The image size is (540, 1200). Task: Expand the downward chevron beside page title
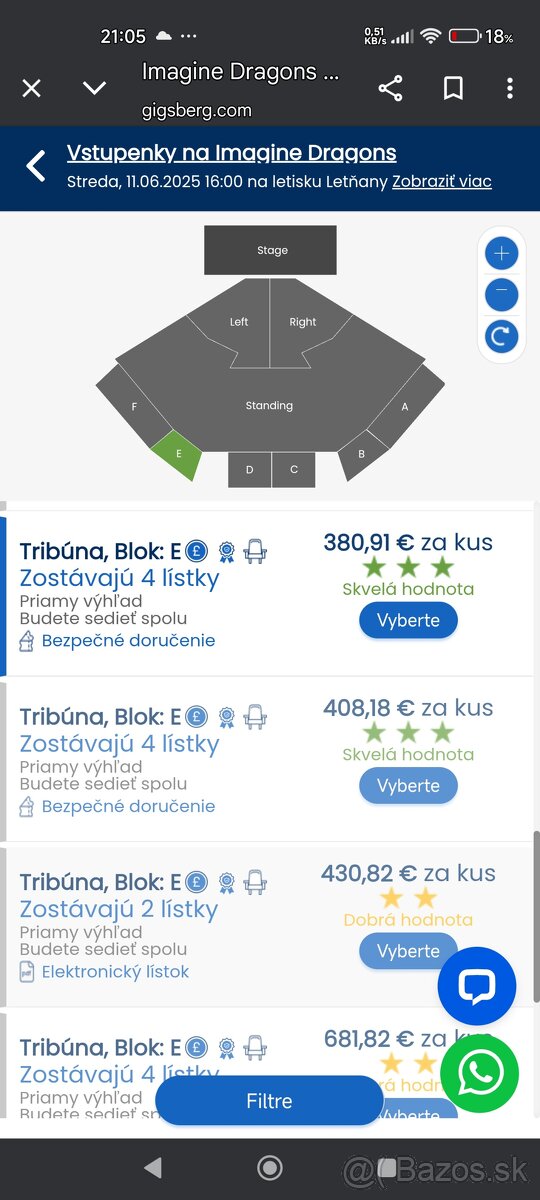[x=94, y=88]
